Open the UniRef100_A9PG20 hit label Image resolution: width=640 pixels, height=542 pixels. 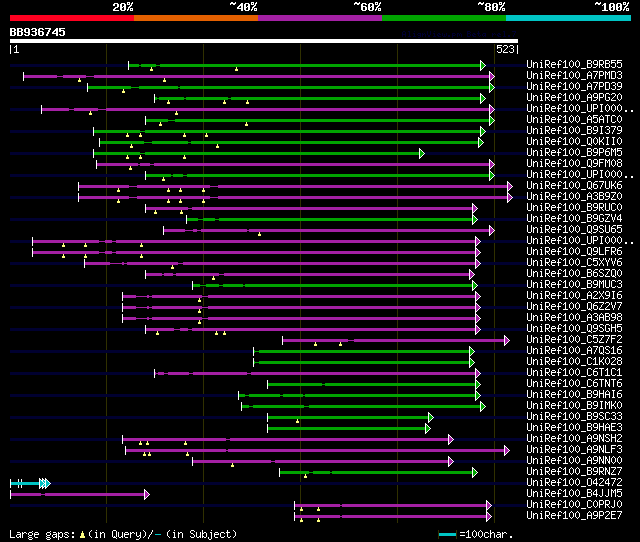click(574, 98)
